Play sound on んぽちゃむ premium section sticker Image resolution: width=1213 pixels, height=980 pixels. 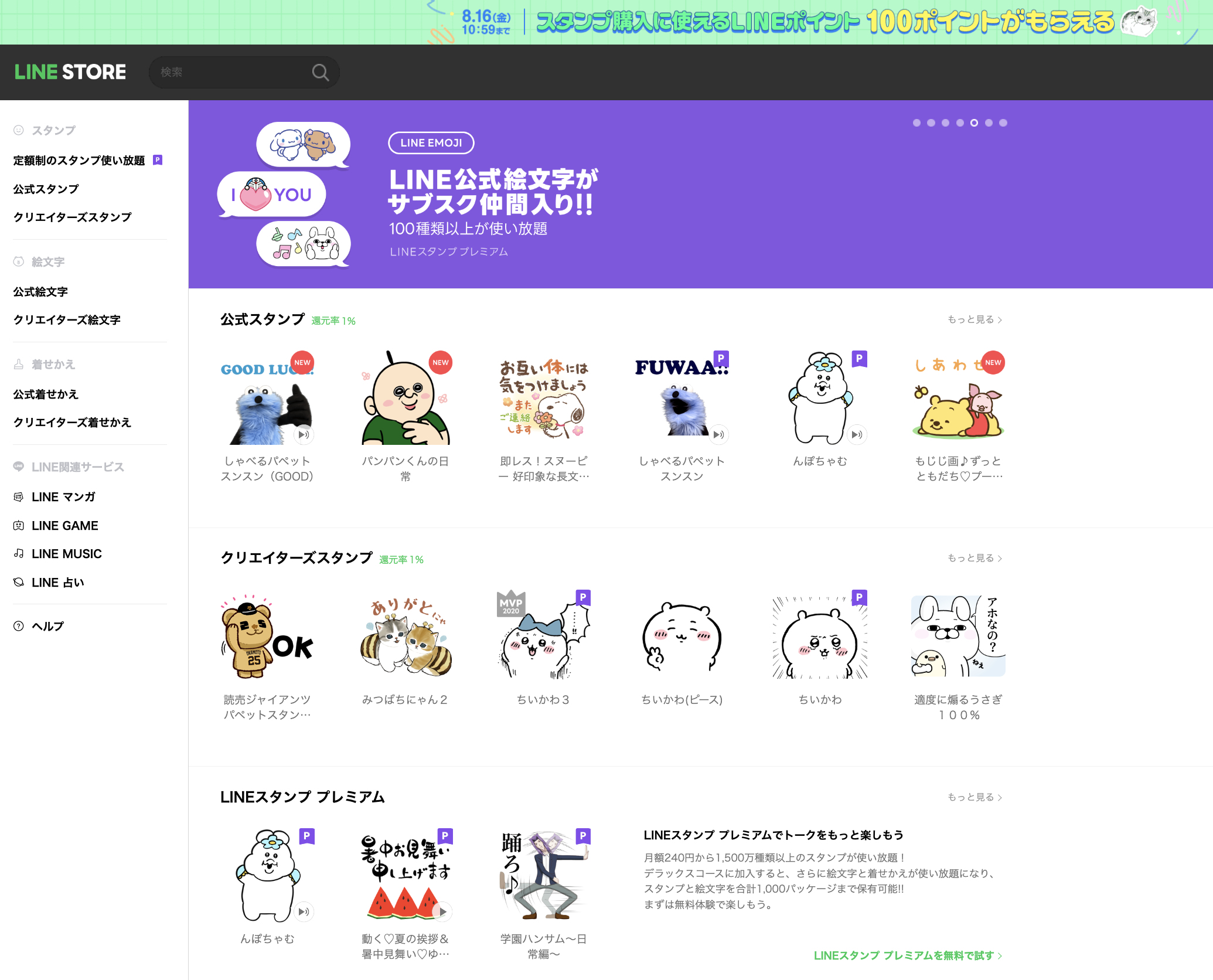tap(304, 911)
